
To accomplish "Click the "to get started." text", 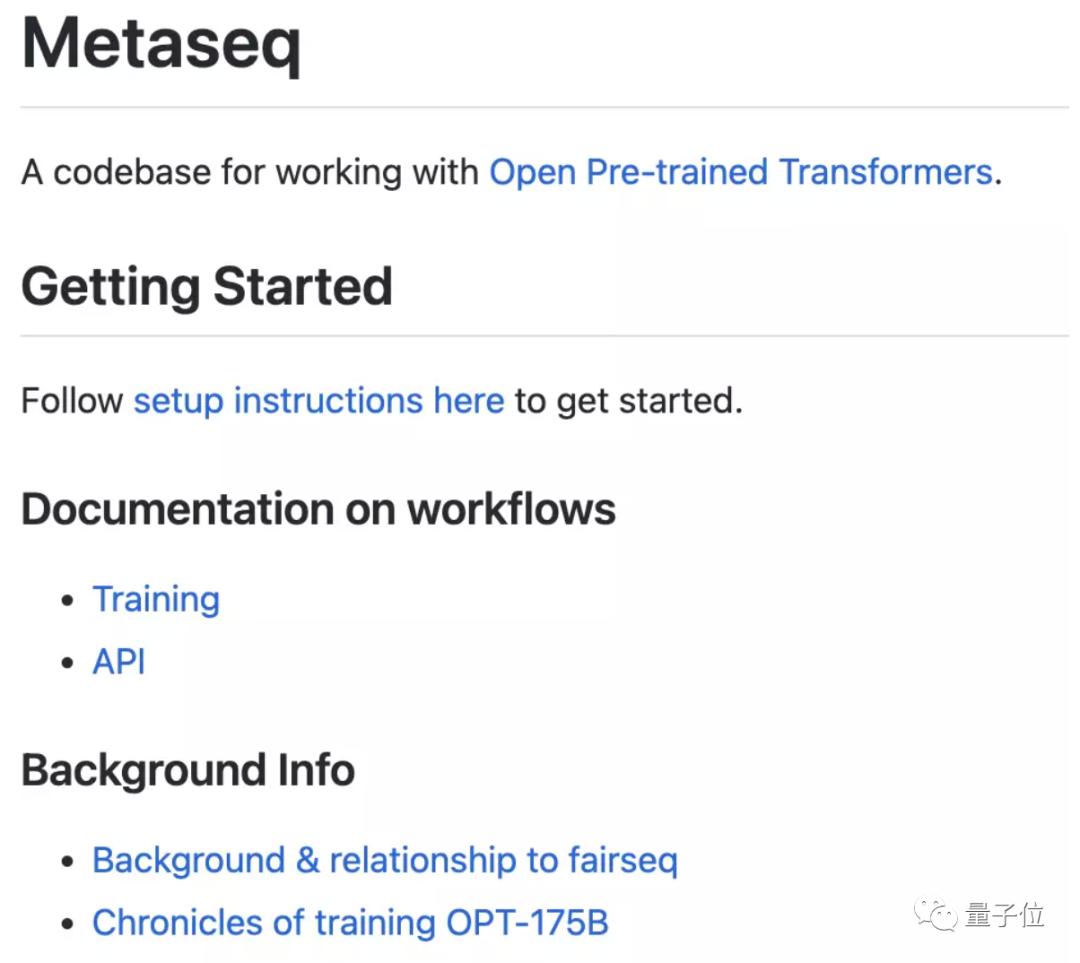I will tap(629, 401).
